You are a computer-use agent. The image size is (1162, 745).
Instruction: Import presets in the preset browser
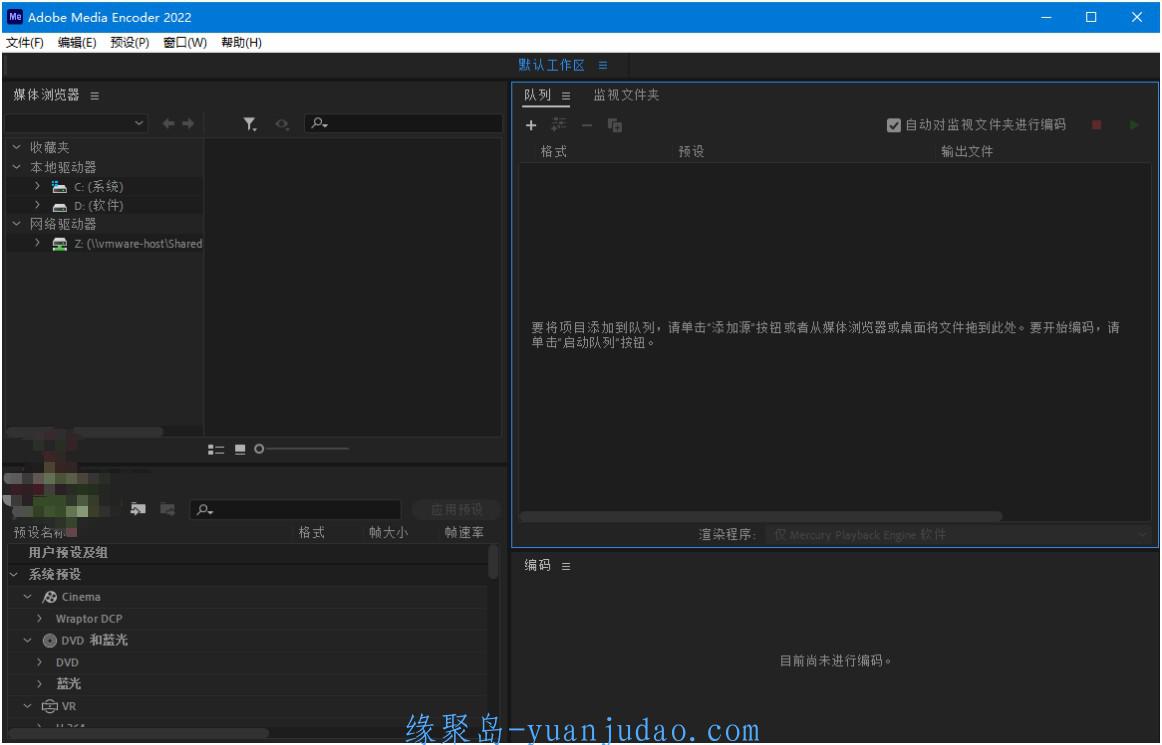pyautogui.click(x=138, y=509)
